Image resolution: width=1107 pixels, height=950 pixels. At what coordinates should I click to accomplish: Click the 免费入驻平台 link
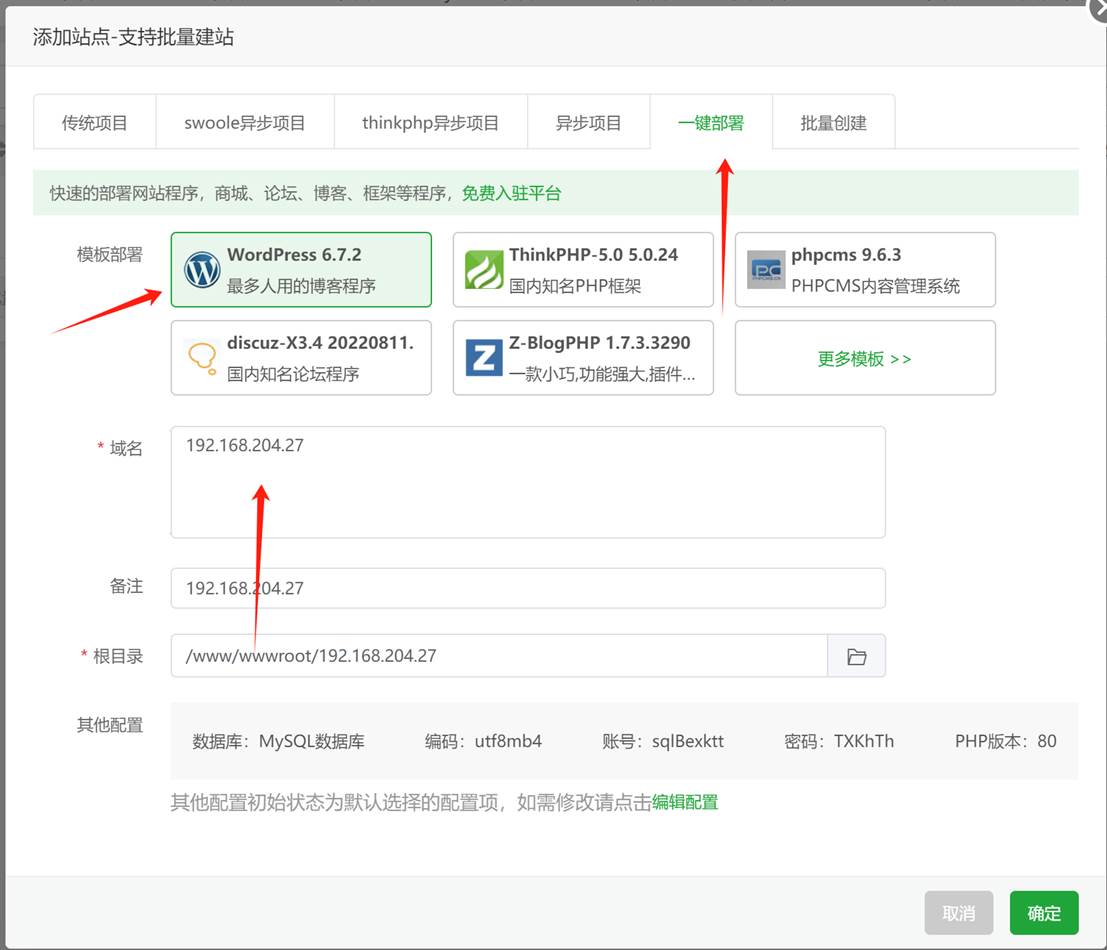512,193
